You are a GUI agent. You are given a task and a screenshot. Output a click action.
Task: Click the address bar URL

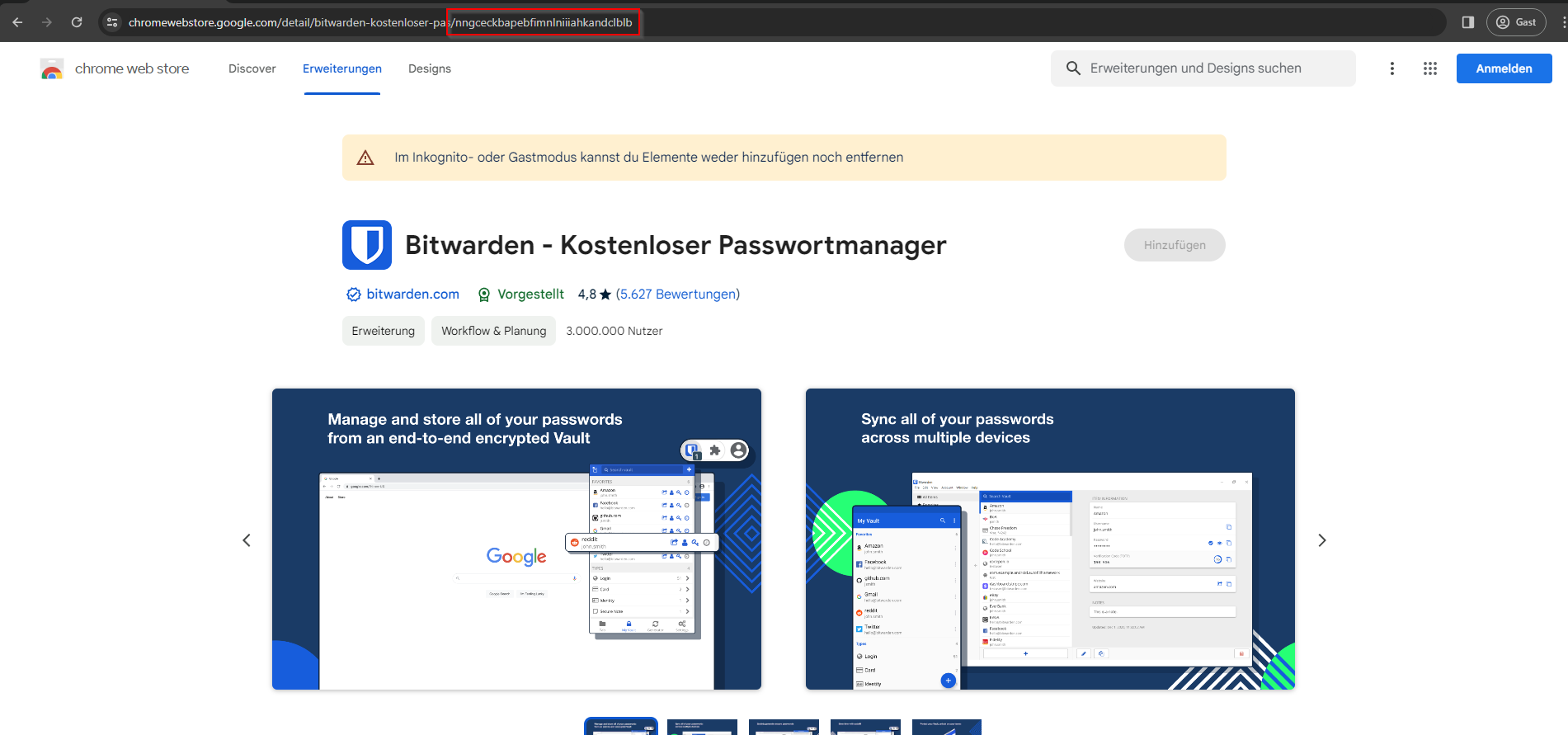380,22
